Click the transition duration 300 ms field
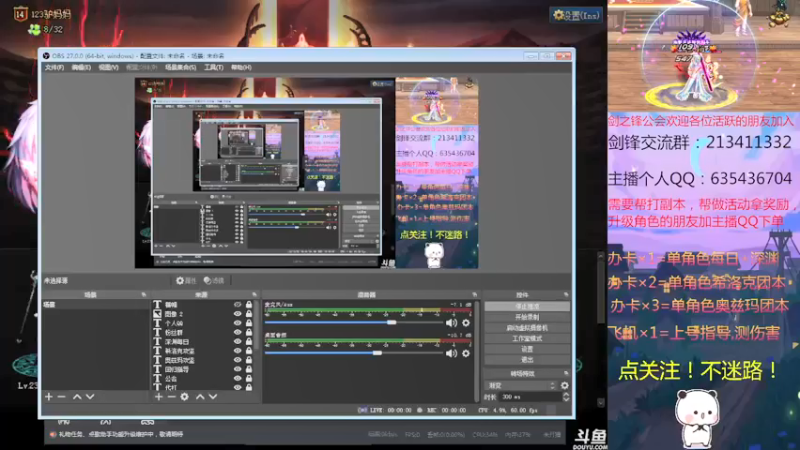This screenshot has width=800, height=450. click(530, 397)
